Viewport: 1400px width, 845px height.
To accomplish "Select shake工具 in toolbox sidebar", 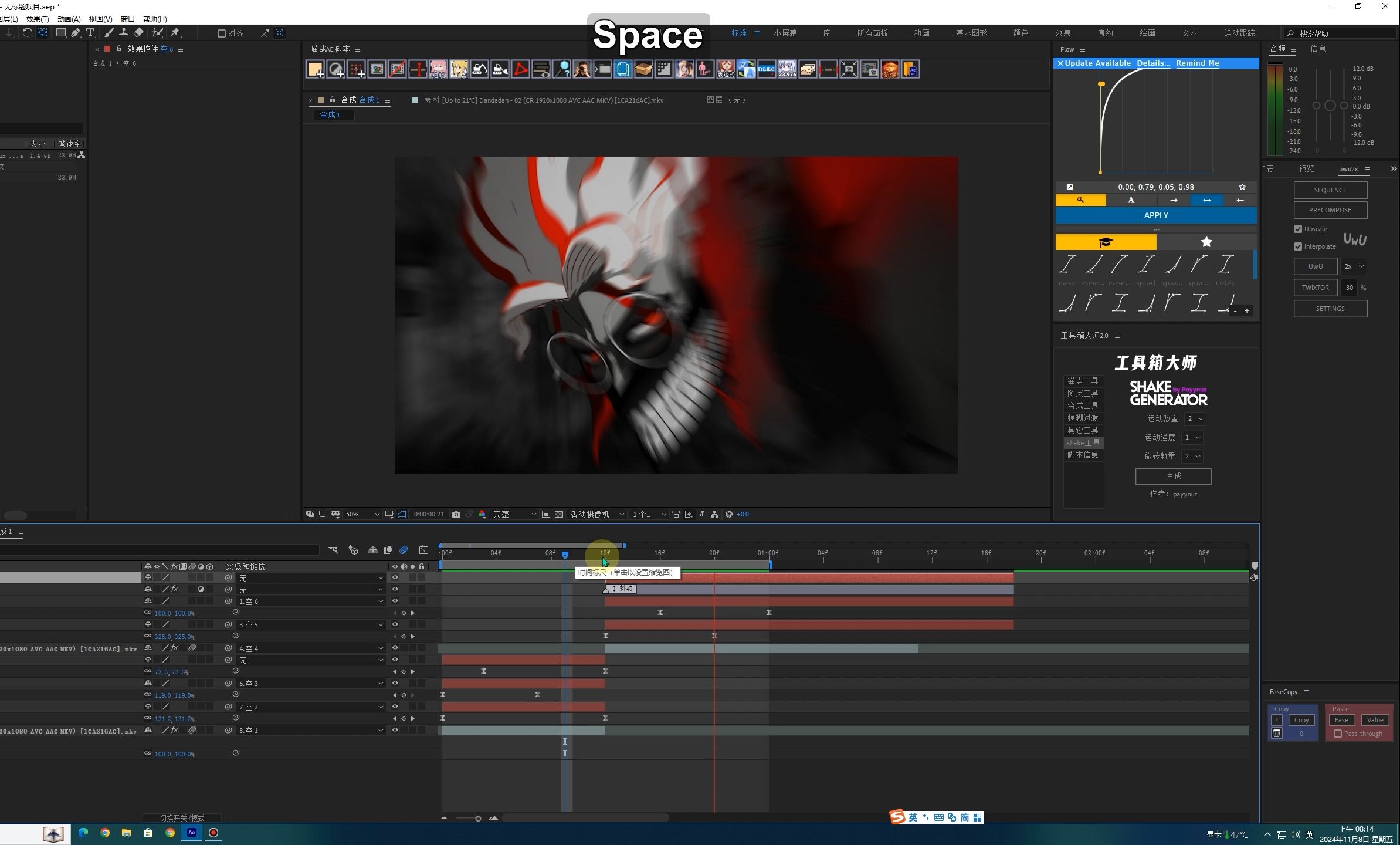I will (x=1083, y=442).
